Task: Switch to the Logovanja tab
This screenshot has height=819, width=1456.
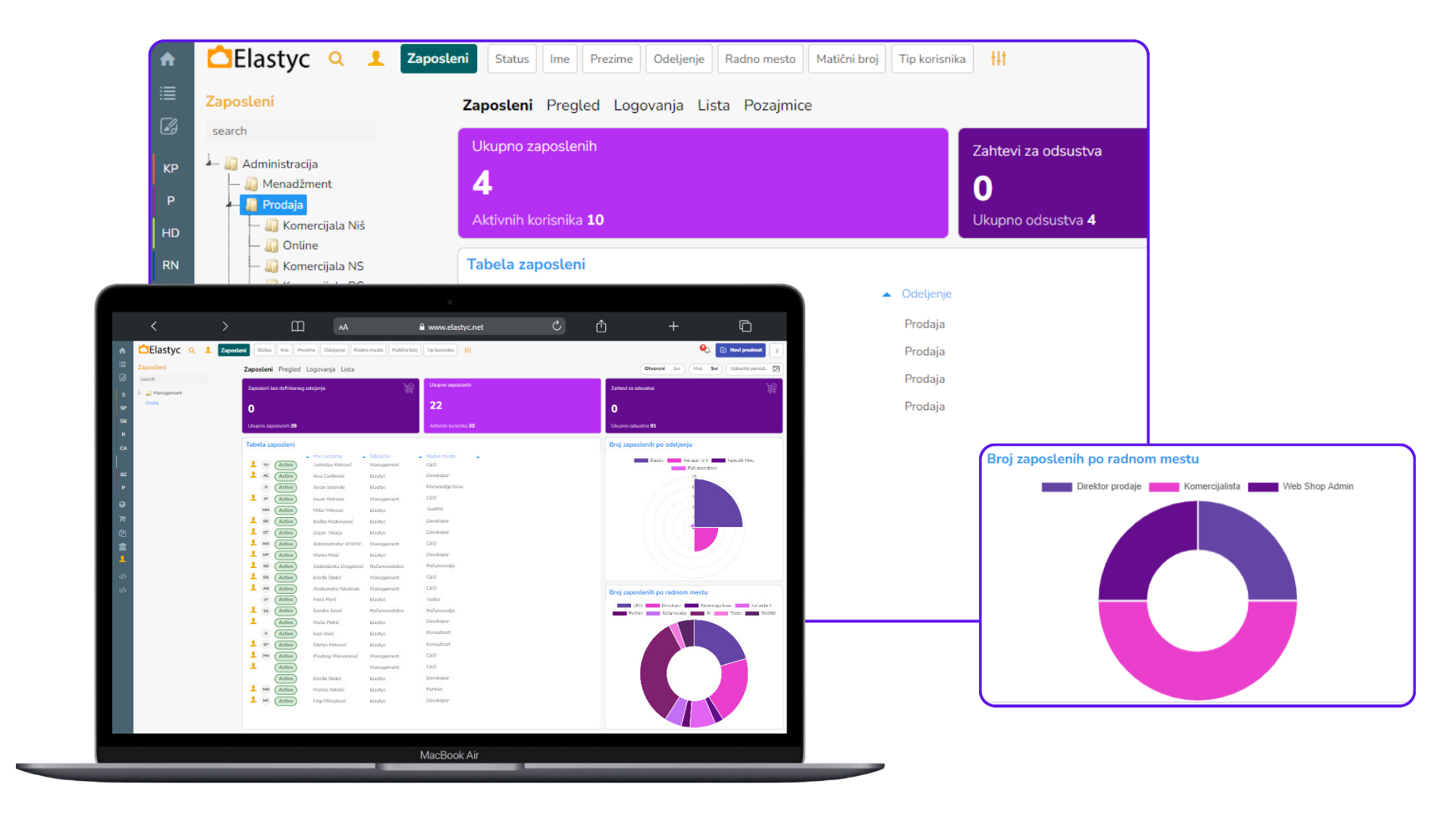Action: [x=648, y=105]
